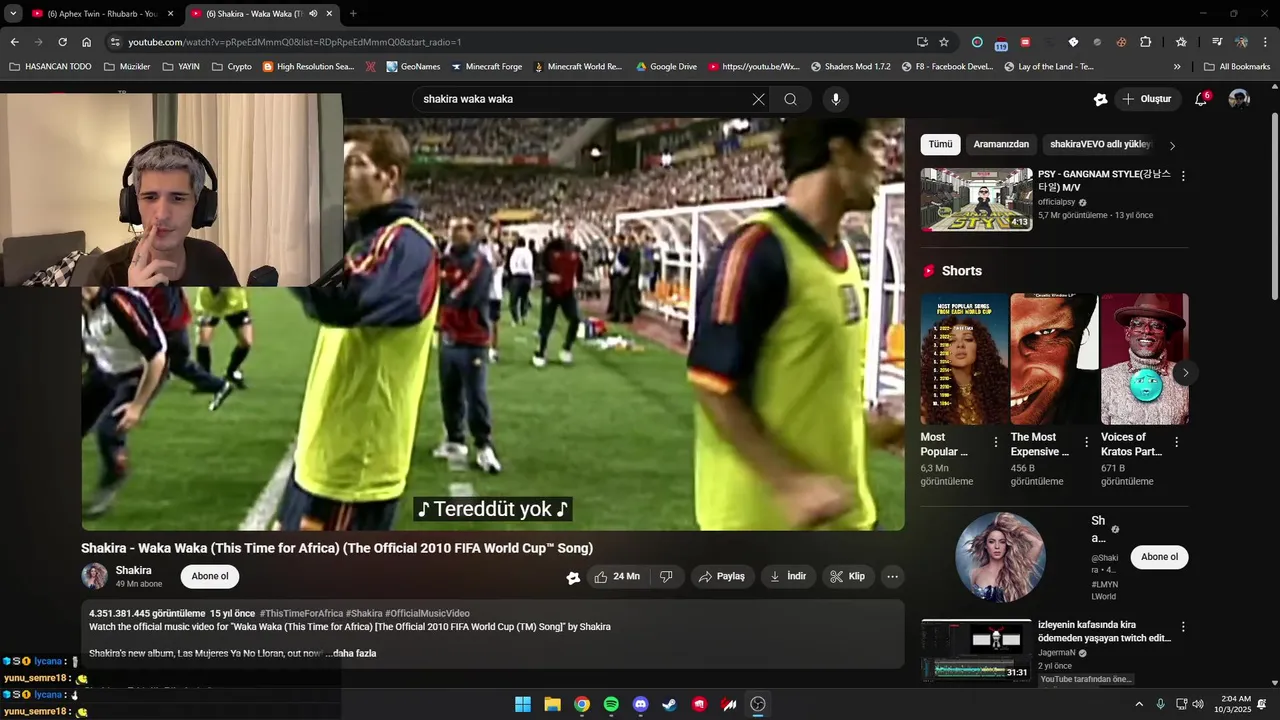Open options menu for Gangnam Style video

[1183, 176]
